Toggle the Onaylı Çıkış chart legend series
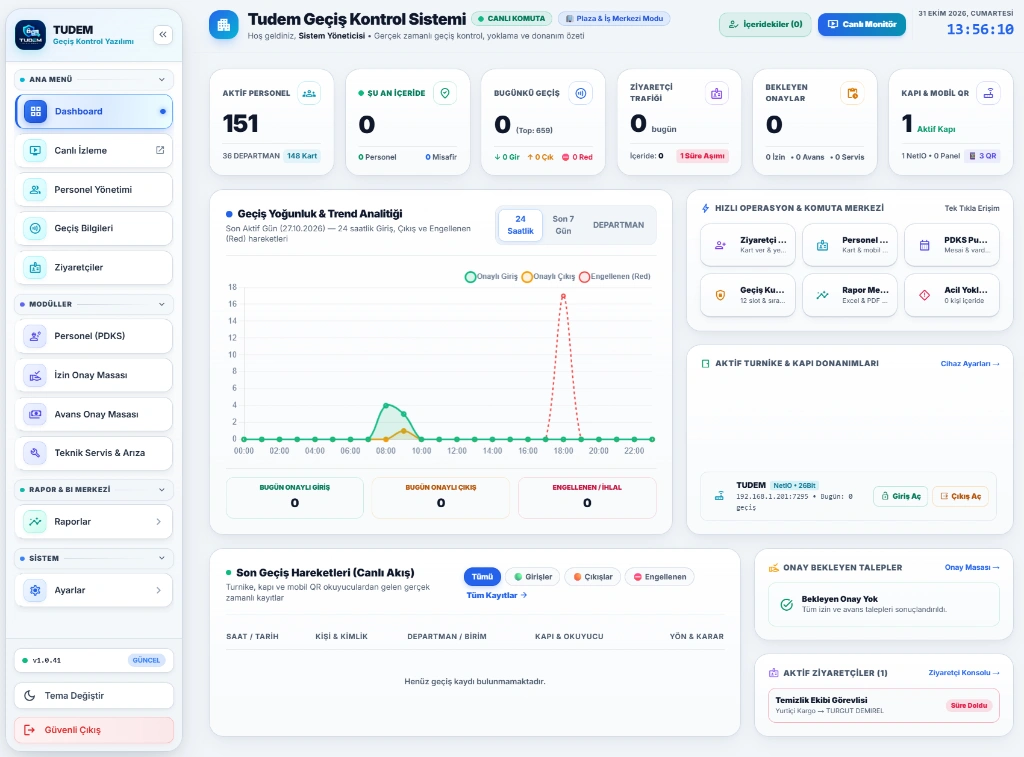Image resolution: width=1024 pixels, height=757 pixels. (x=548, y=276)
